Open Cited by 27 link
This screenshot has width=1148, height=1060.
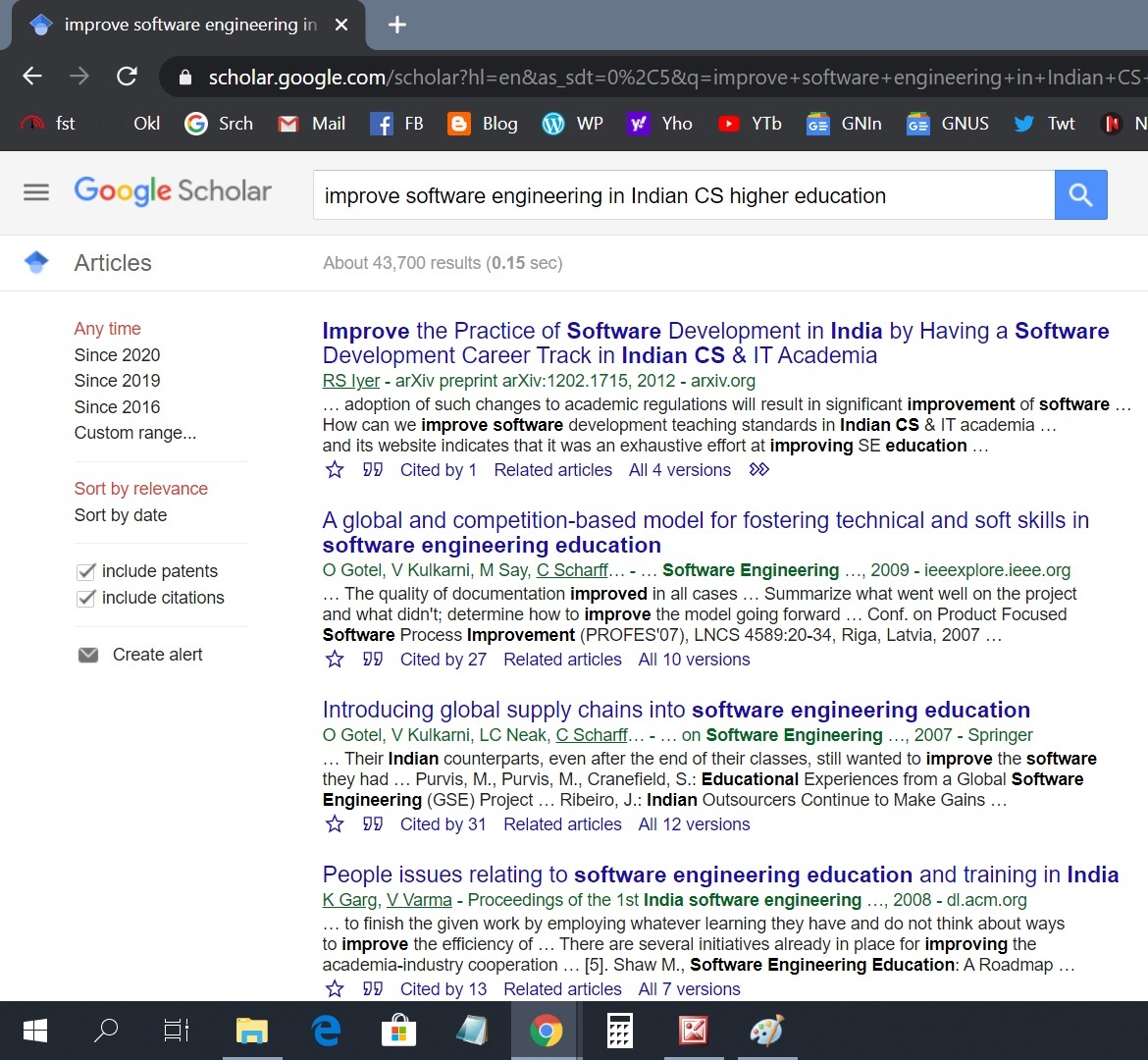click(443, 660)
